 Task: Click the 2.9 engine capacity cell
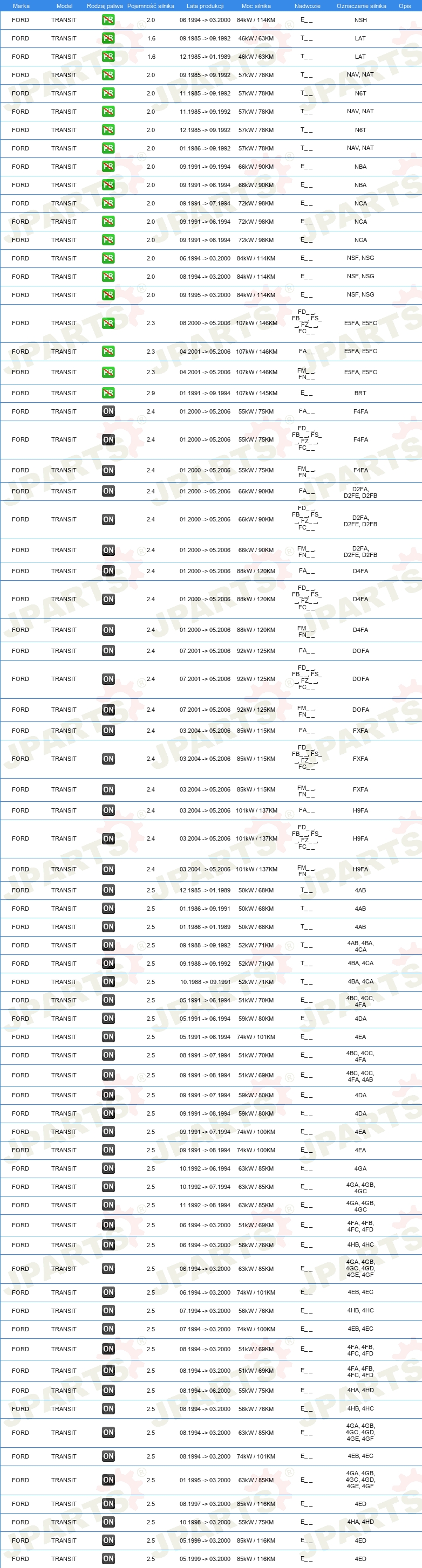pos(151,393)
